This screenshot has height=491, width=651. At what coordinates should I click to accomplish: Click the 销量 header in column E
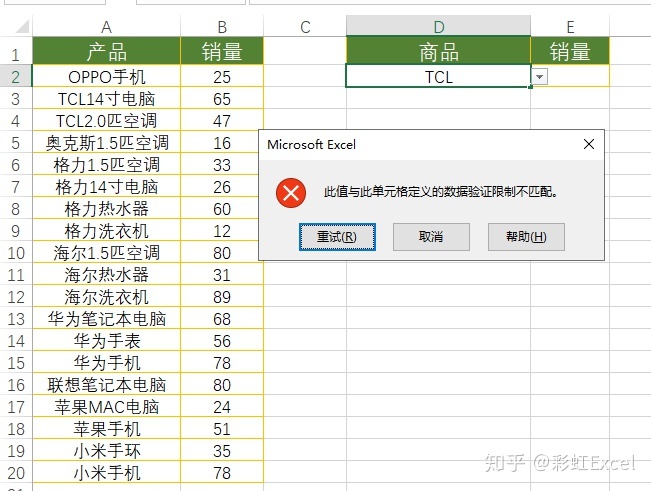coord(570,51)
